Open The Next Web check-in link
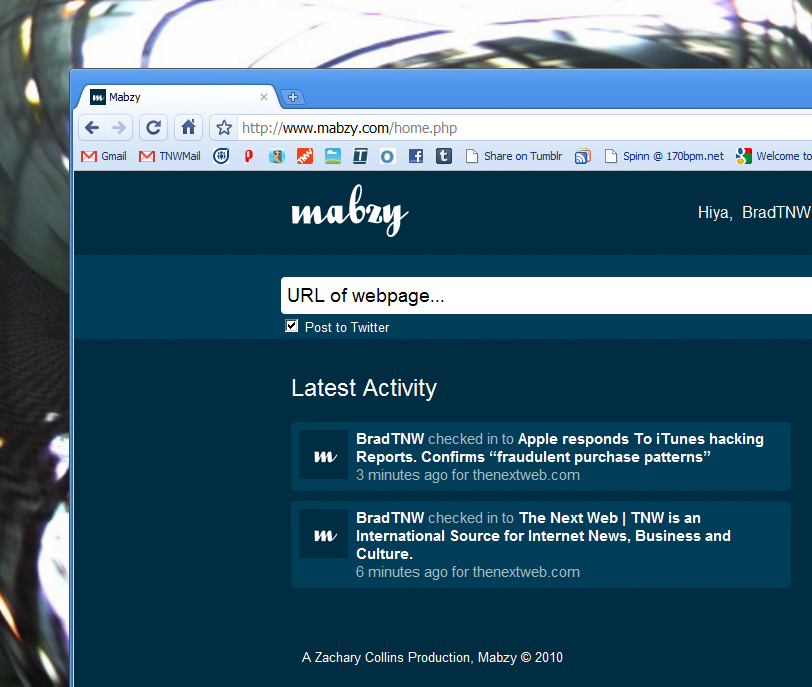The image size is (812, 687). (x=543, y=536)
